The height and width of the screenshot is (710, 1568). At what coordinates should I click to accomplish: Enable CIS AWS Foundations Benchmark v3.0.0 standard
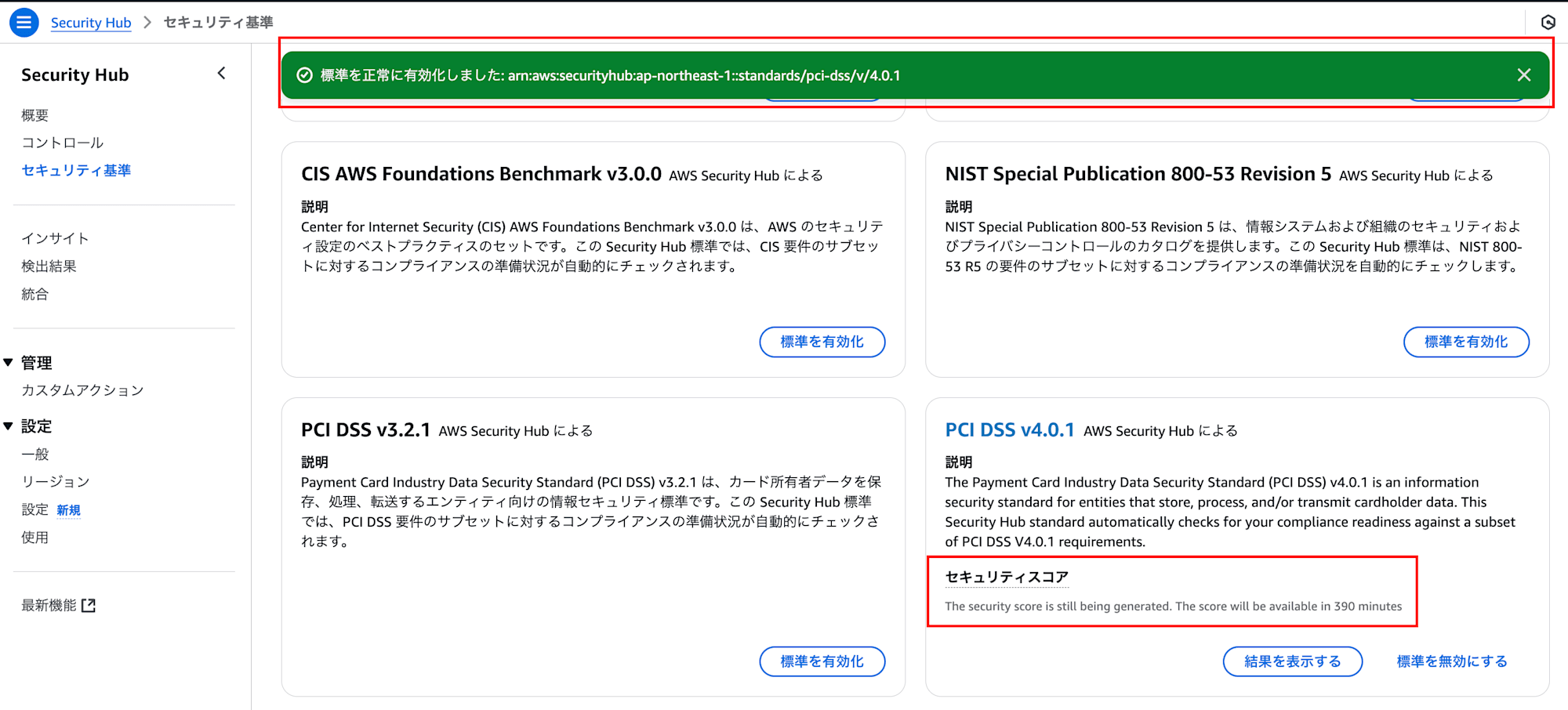[x=822, y=342]
